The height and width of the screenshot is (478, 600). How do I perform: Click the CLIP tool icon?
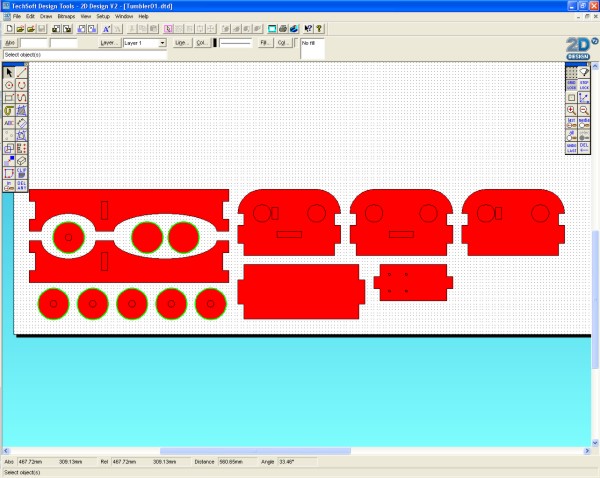pyautogui.click(x=21, y=173)
